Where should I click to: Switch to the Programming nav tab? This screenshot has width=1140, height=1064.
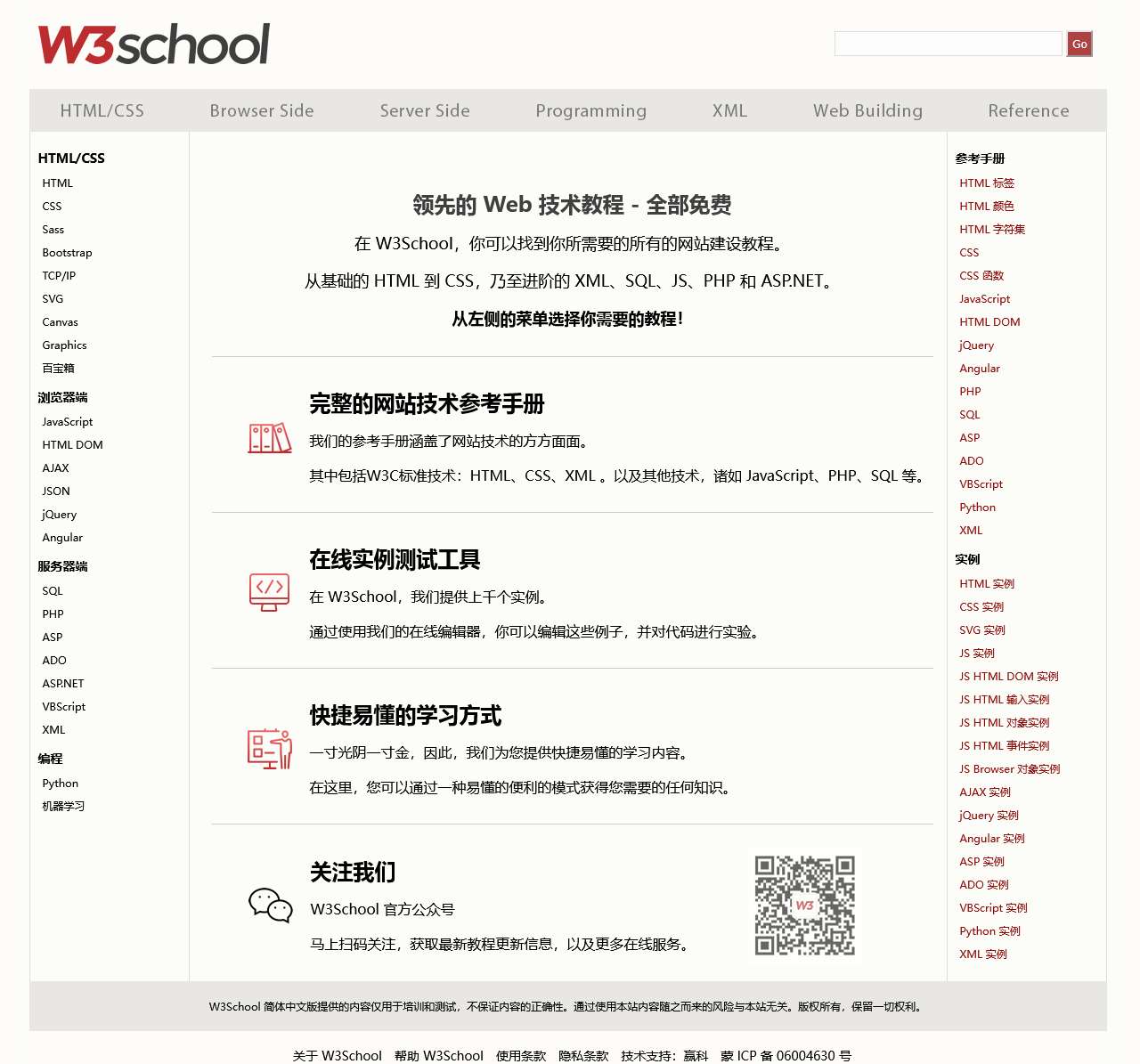(x=590, y=110)
